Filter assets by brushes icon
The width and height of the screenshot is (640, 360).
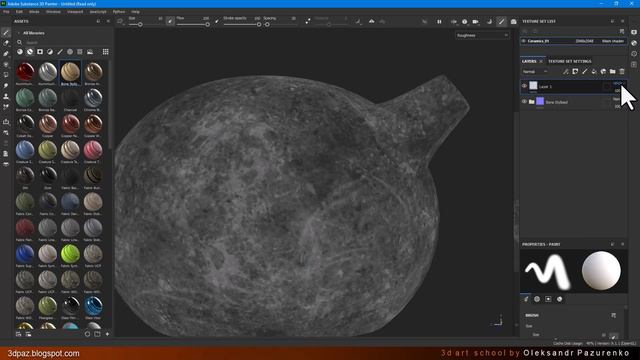click(60, 52)
